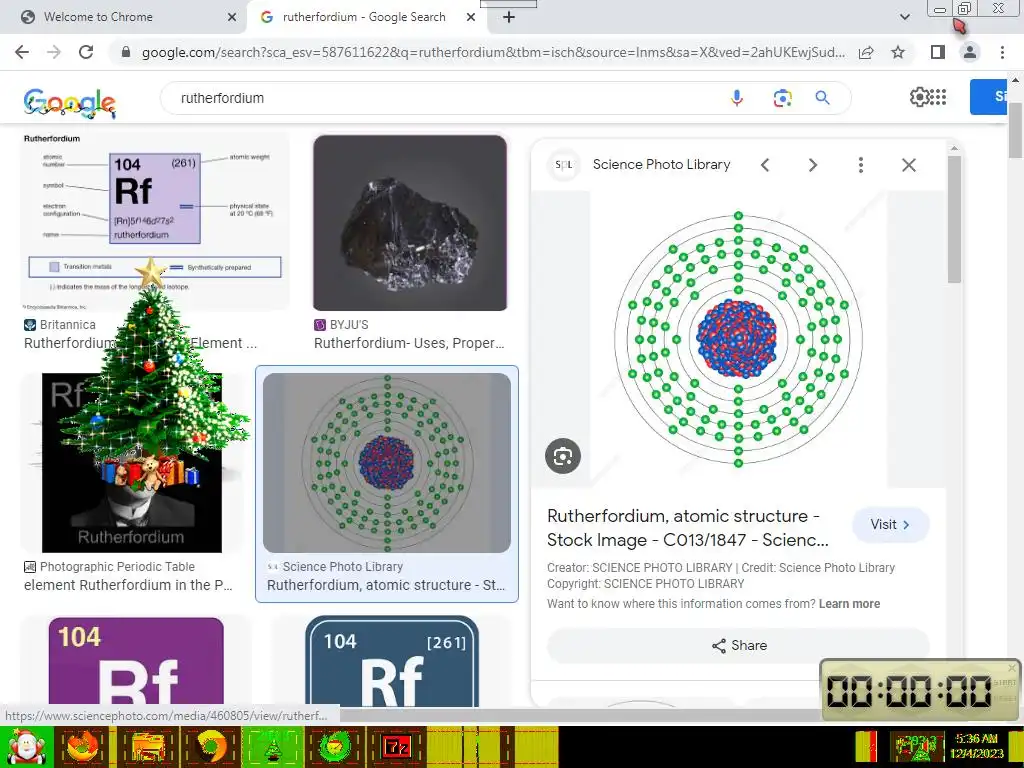This screenshot has width=1024, height=768.
Task: Bookmark this page with the star
Action: point(898,52)
